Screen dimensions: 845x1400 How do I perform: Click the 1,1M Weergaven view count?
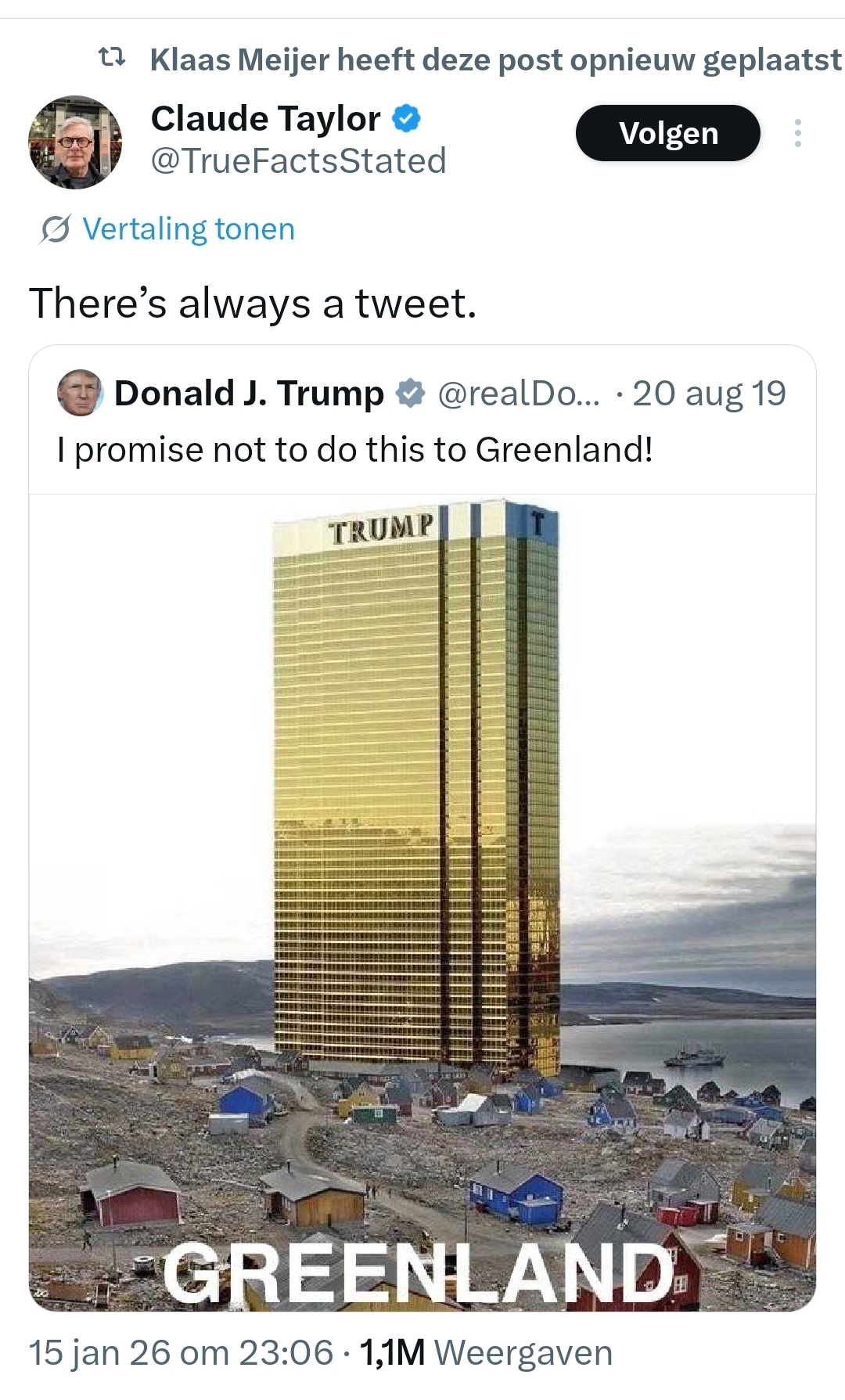click(485, 1352)
